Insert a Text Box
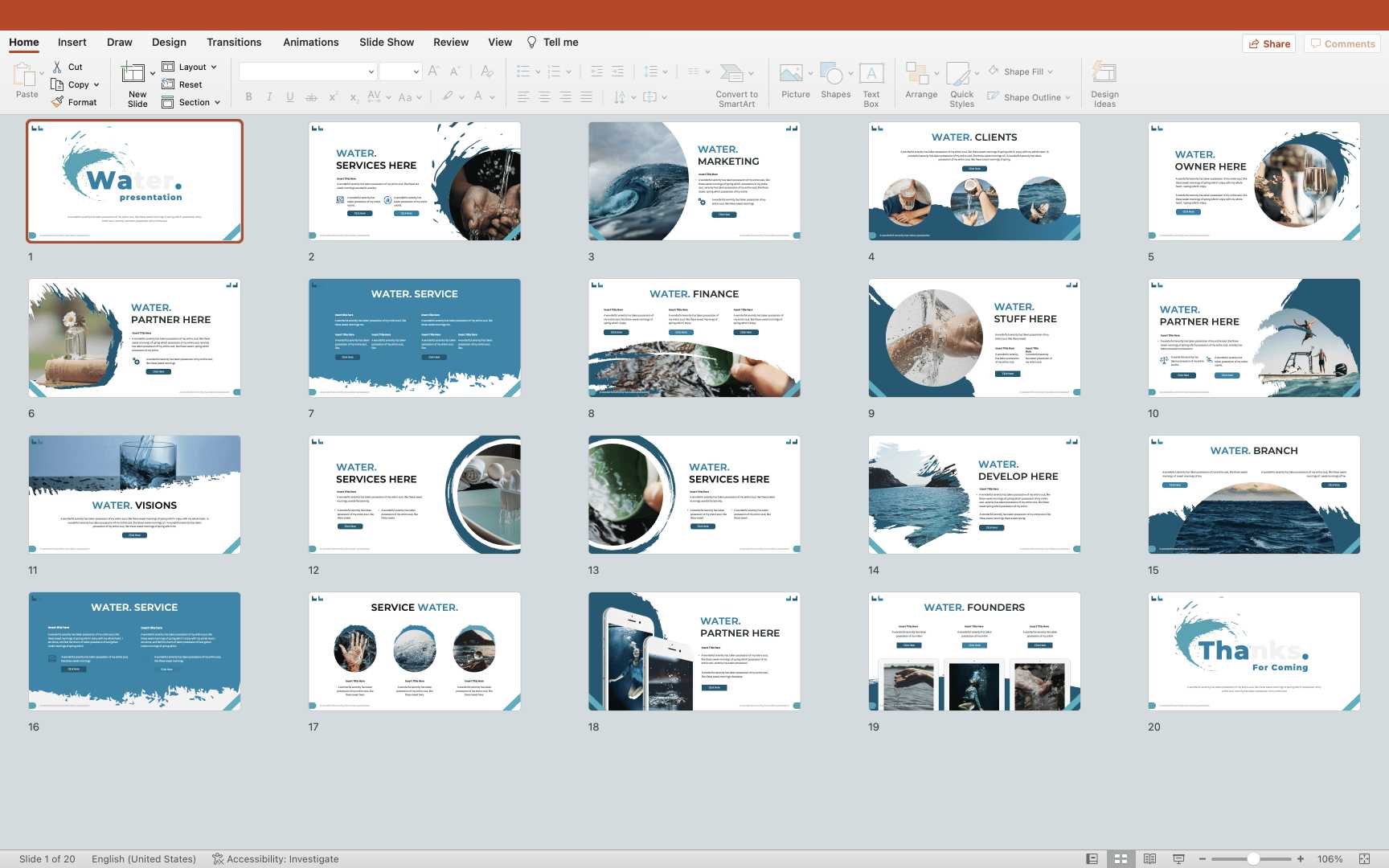 coord(871,75)
